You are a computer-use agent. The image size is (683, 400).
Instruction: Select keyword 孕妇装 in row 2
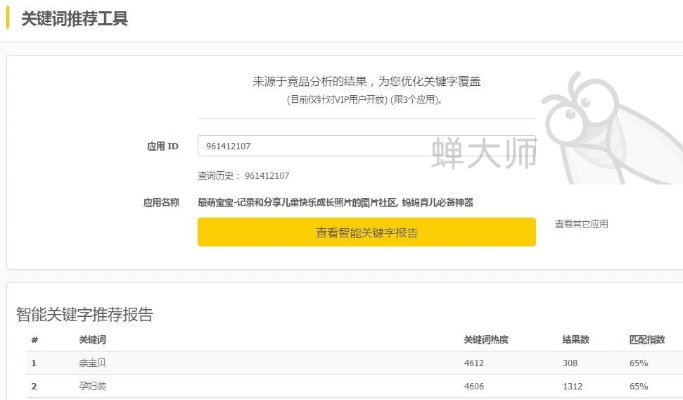click(x=92, y=386)
